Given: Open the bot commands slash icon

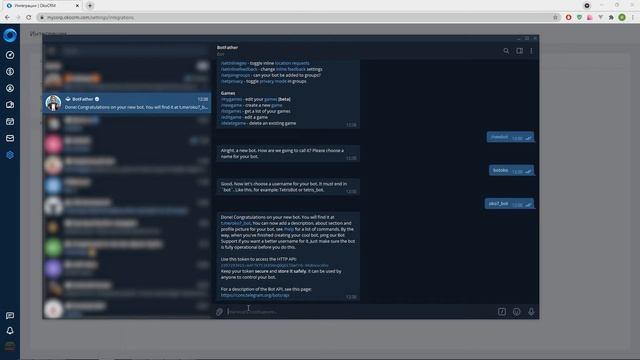Looking at the screenshot, I should (502, 312).
